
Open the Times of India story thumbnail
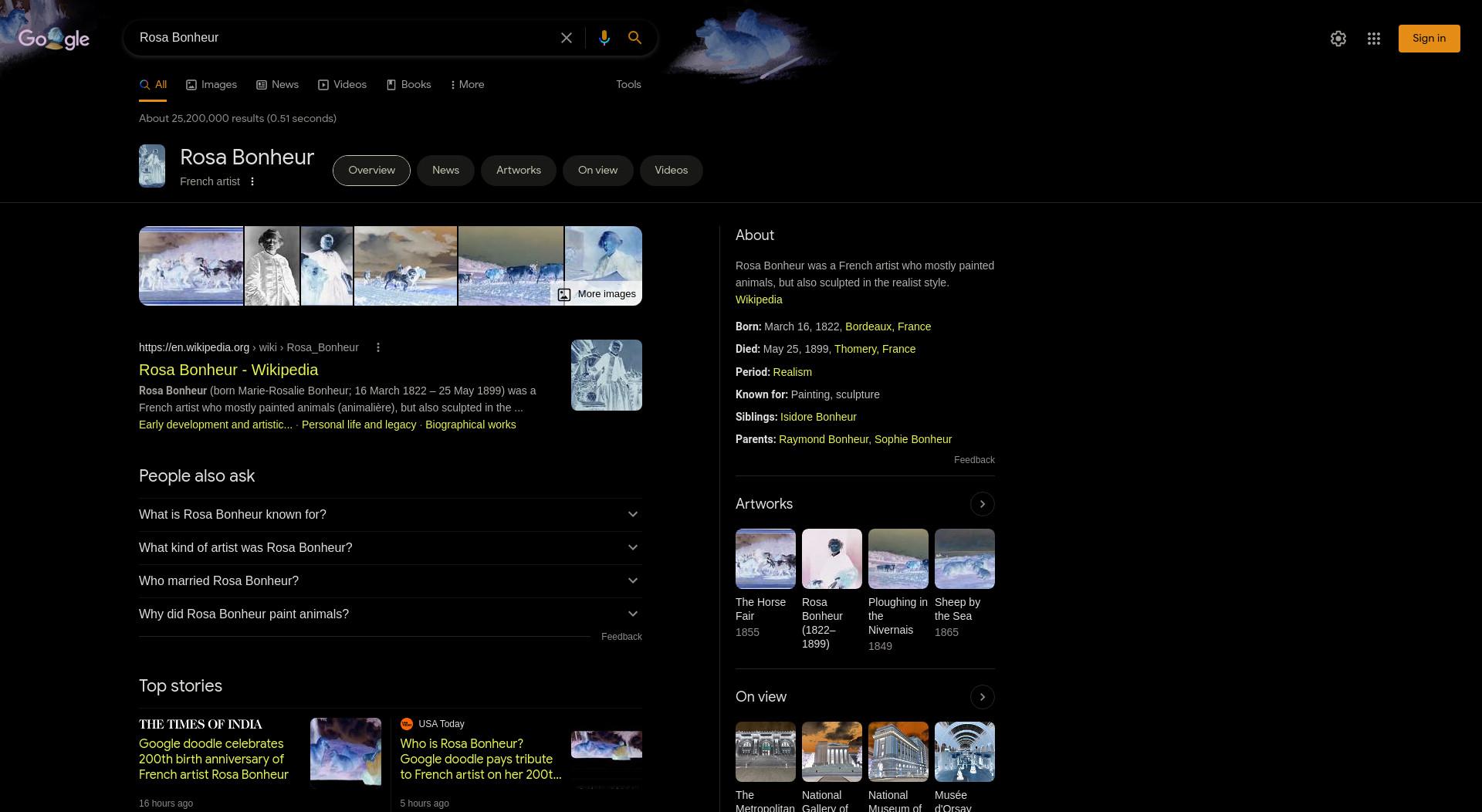pyautogui.click(x=346, y=753)
